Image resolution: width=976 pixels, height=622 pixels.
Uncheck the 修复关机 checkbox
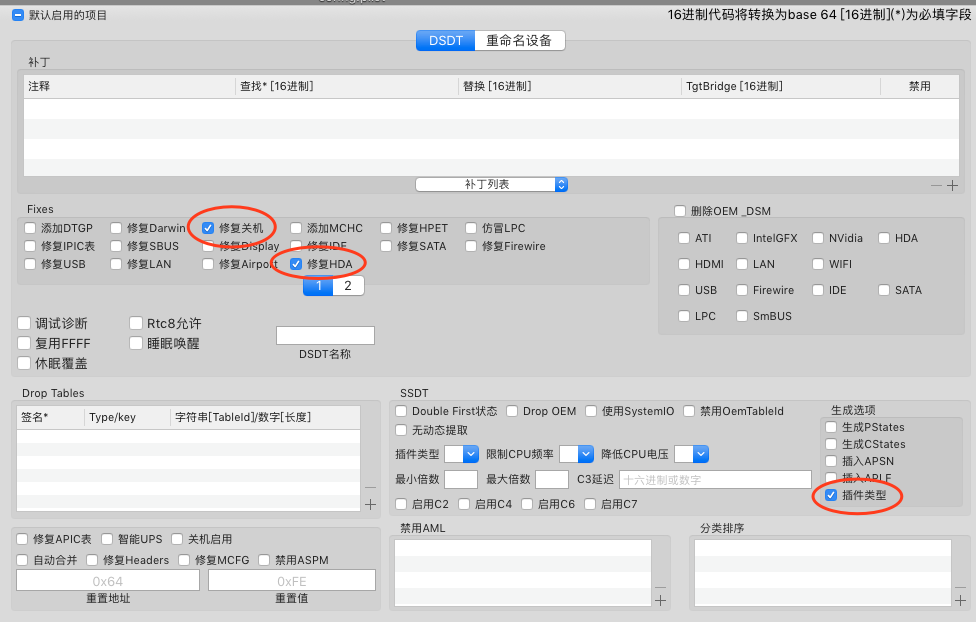[x=208, y=228]
